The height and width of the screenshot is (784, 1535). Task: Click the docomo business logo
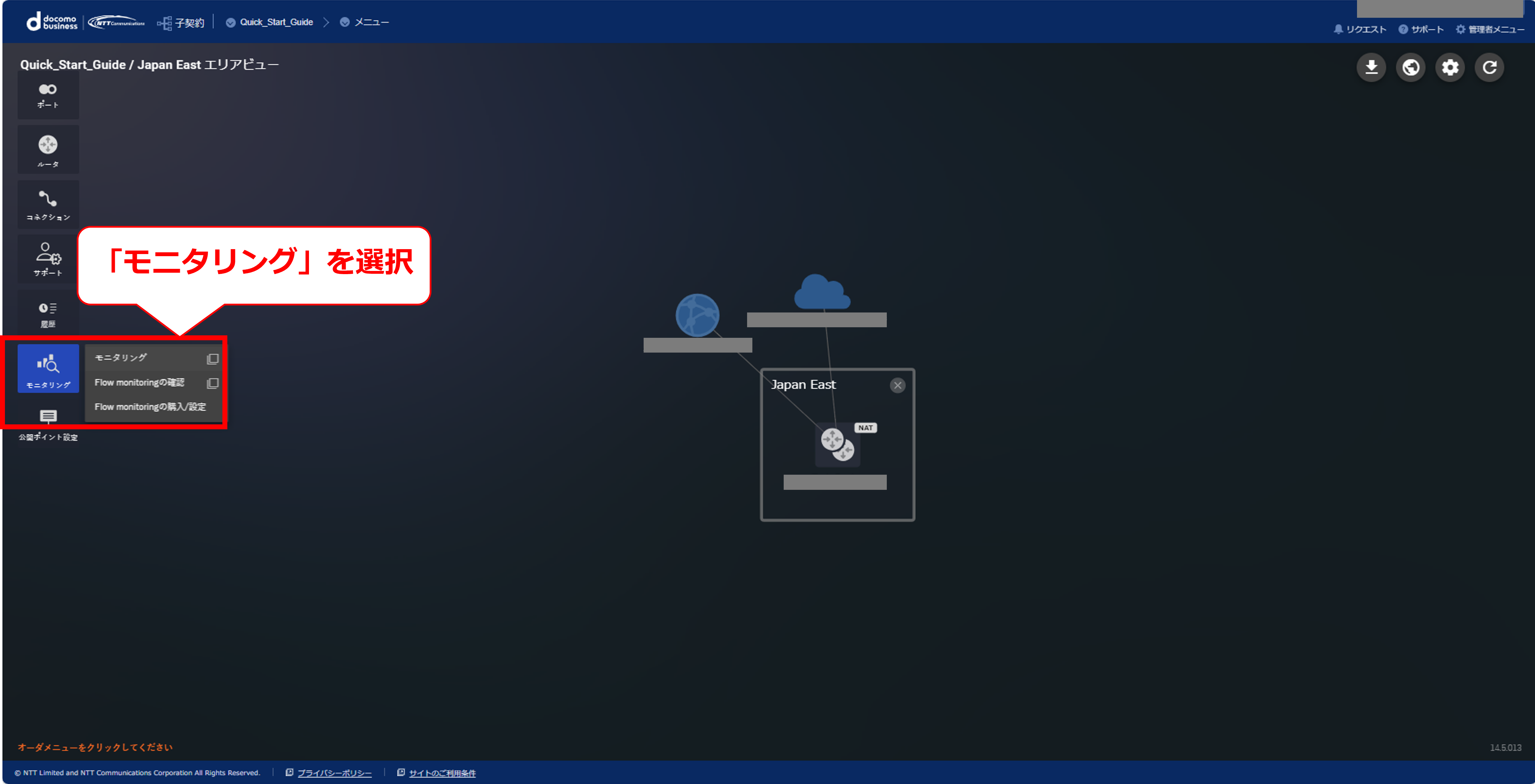point(52,22)
